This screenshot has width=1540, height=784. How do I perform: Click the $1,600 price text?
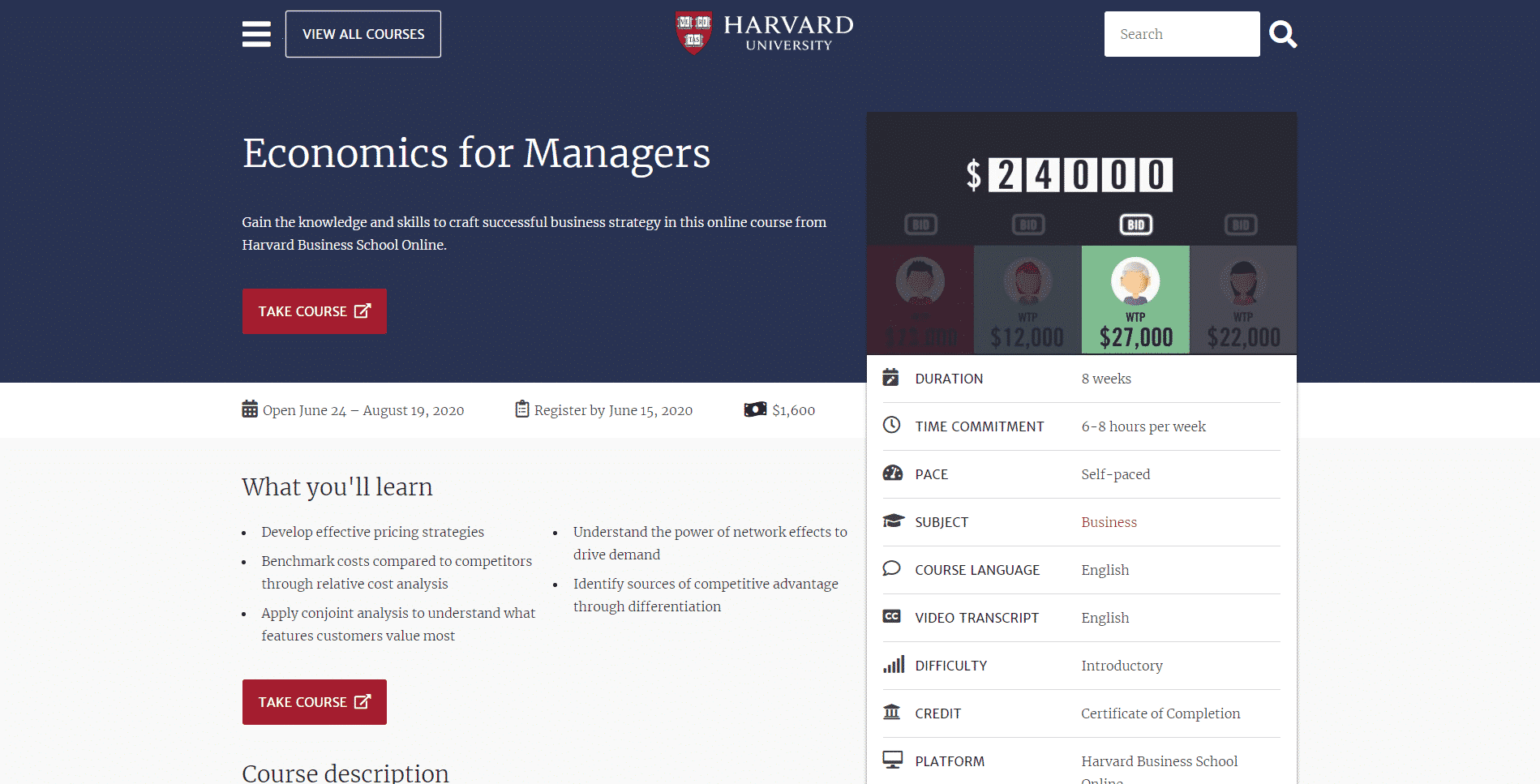tap(794, 410)
